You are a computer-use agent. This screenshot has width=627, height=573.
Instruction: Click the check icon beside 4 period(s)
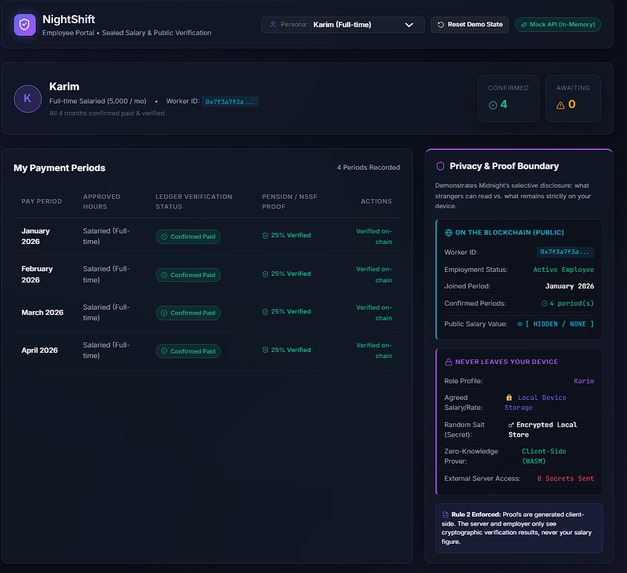click(x=544, y=303)
